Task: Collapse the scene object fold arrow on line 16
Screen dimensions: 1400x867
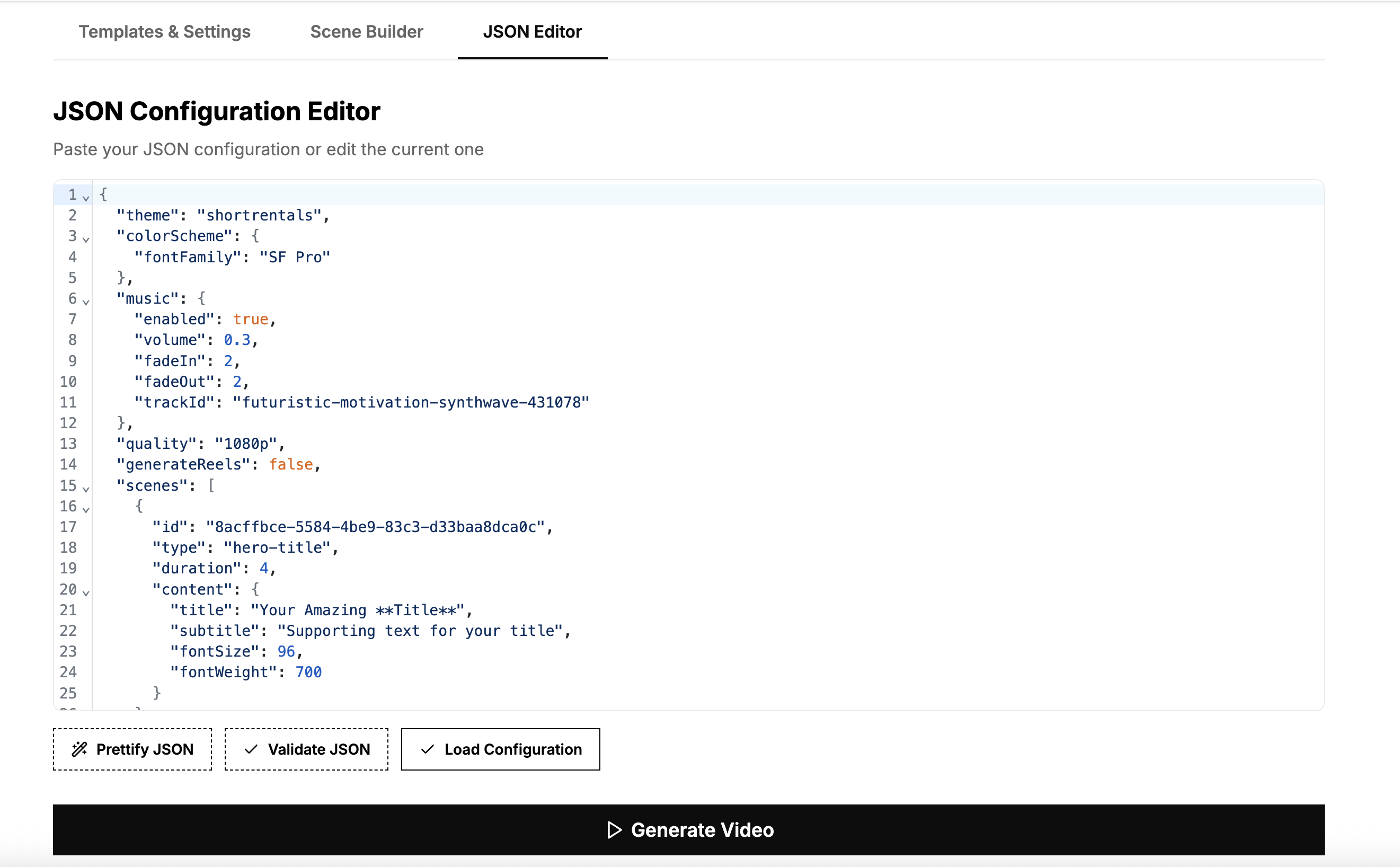Action: [86, 509]
